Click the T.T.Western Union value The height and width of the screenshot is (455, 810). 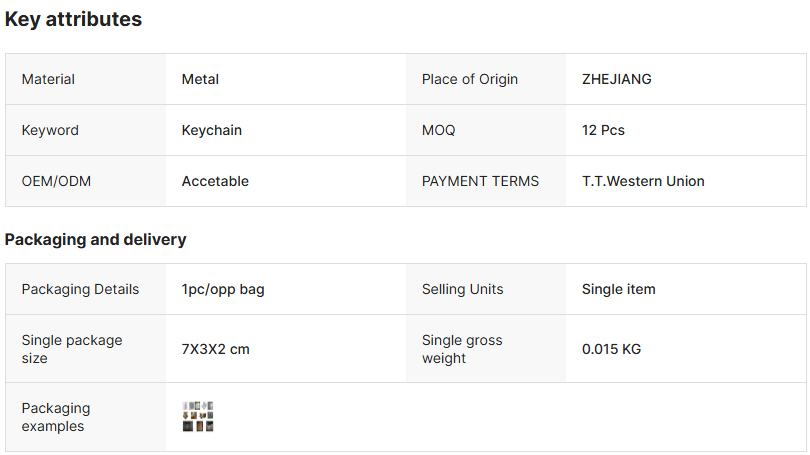pos(642,181)
